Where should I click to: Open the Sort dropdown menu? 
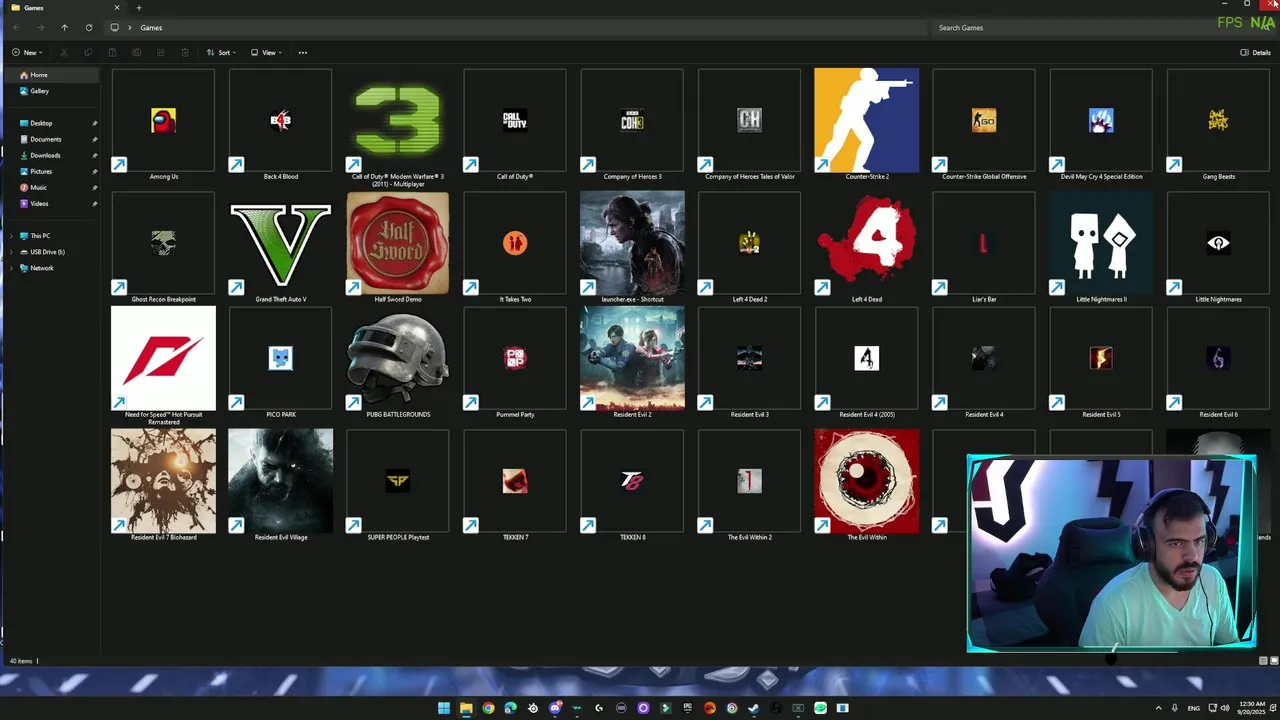point(221,52)
